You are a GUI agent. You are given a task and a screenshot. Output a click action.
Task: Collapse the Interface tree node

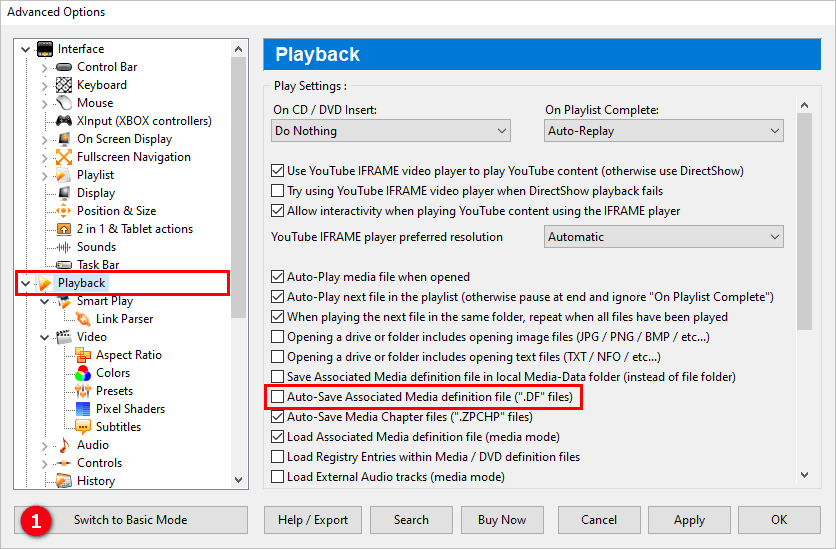(25, 50)
